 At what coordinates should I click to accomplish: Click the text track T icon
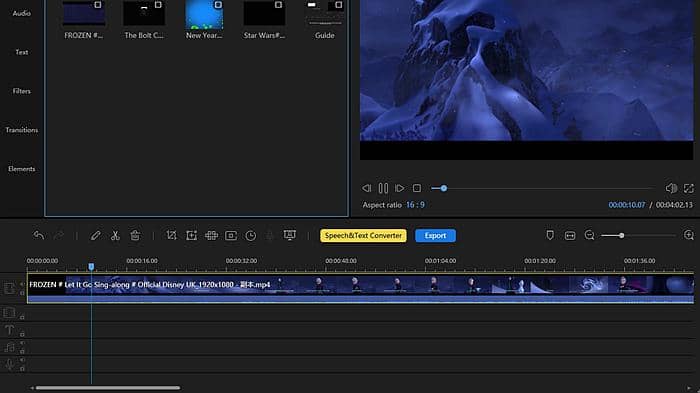[x=9, y=330]
